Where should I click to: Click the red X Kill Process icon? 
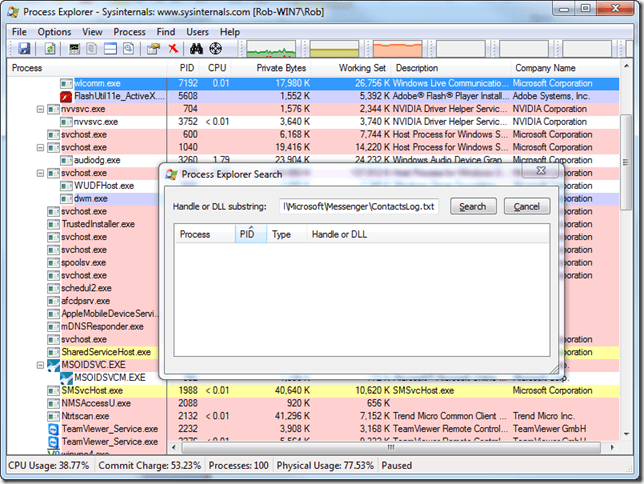point(173,48)
